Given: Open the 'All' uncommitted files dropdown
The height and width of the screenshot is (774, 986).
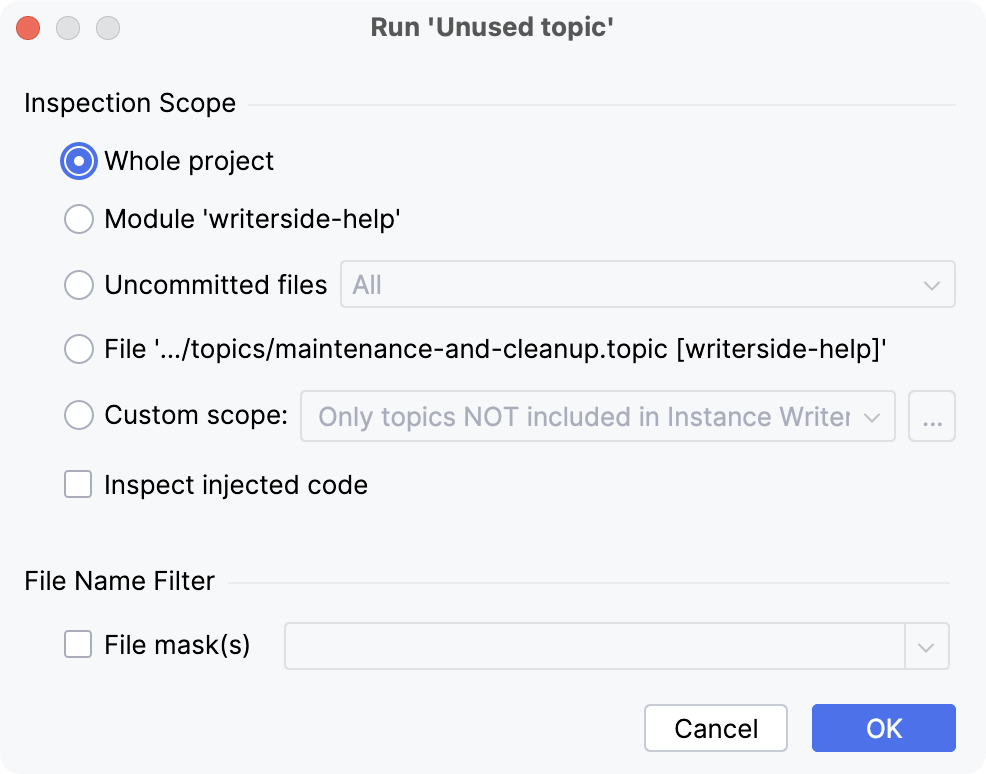Looking at the screenshot, I should (x=647, y=285).
